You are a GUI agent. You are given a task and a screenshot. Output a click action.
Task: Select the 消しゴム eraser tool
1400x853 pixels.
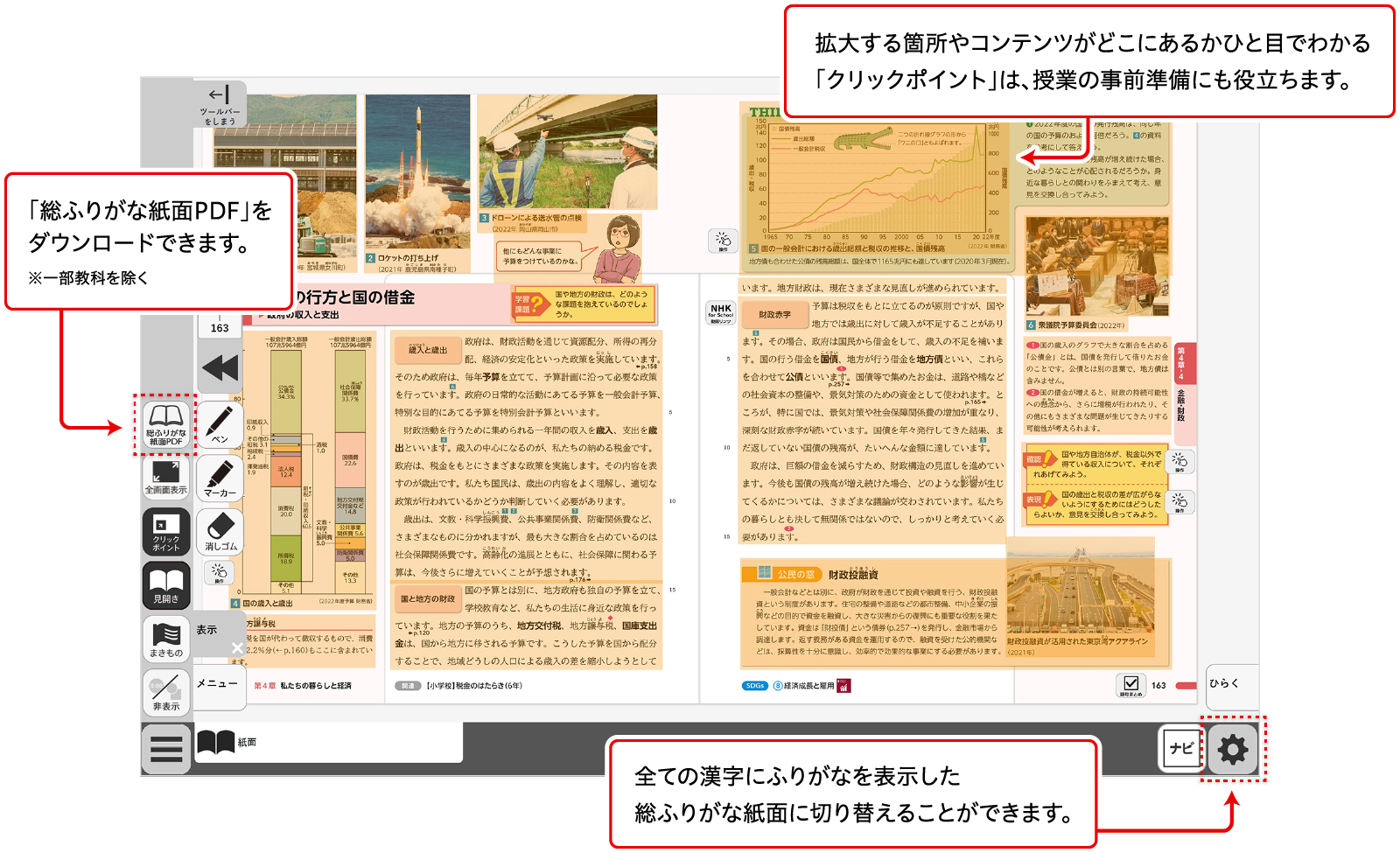pyautogui.click(x=220, y=531)
